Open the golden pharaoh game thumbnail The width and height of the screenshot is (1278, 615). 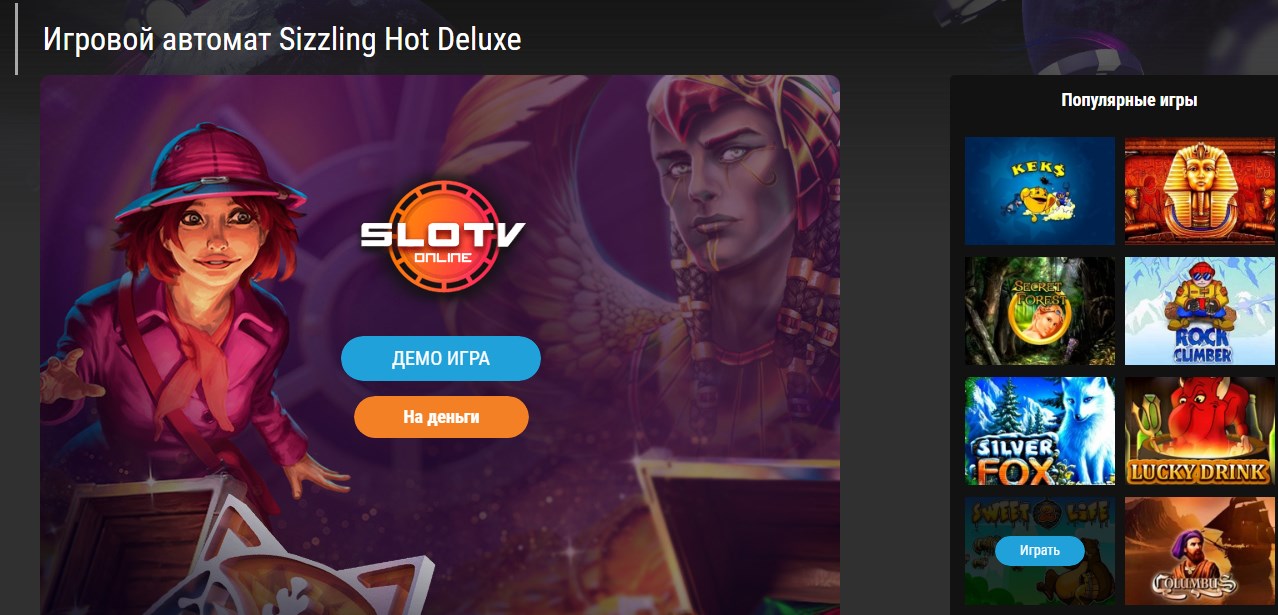tap(1200, 191)
